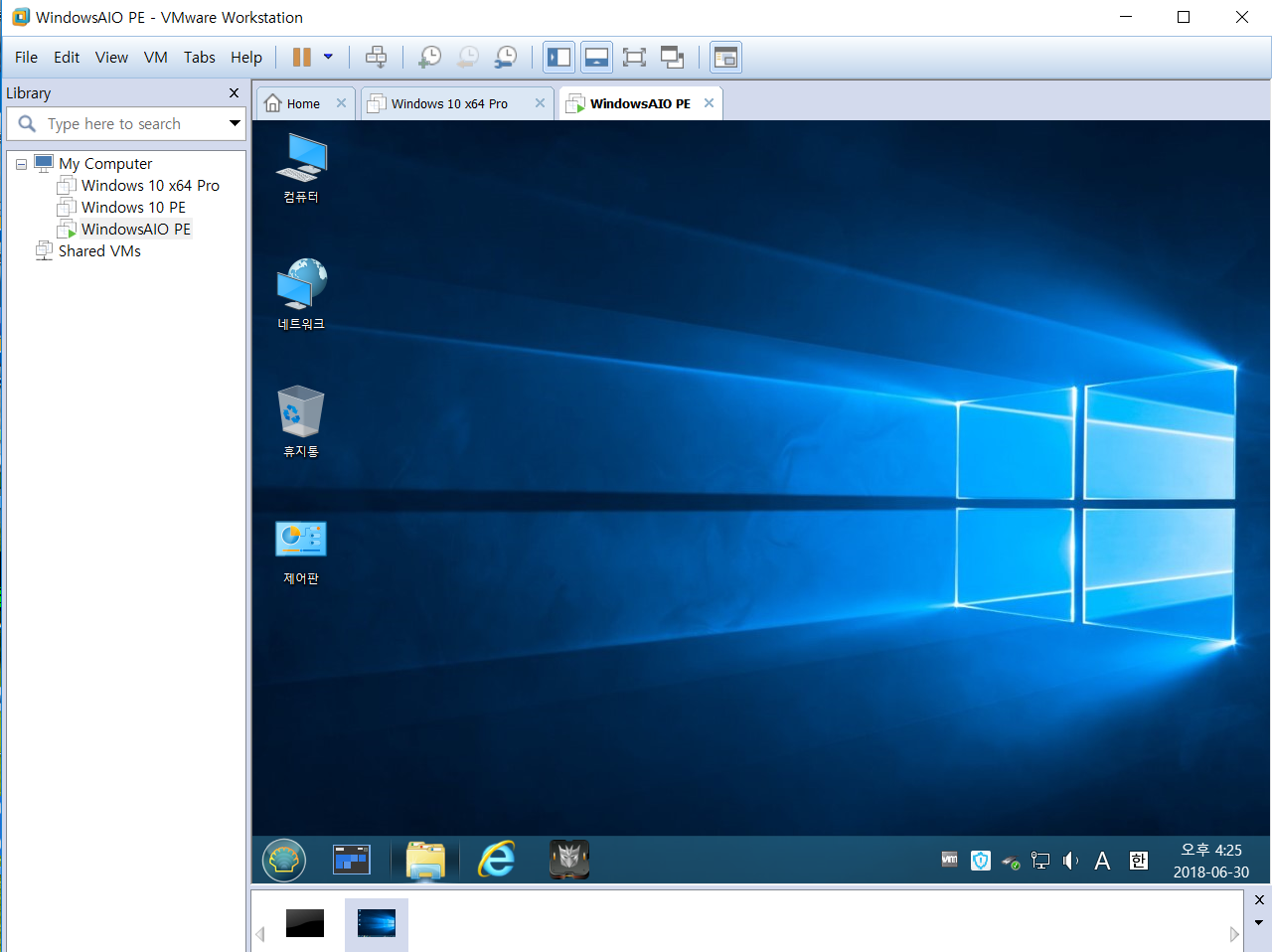The width and height of the screenshot is (1272, 952).
Task: Switch to Unity mode
Action: 673,58
